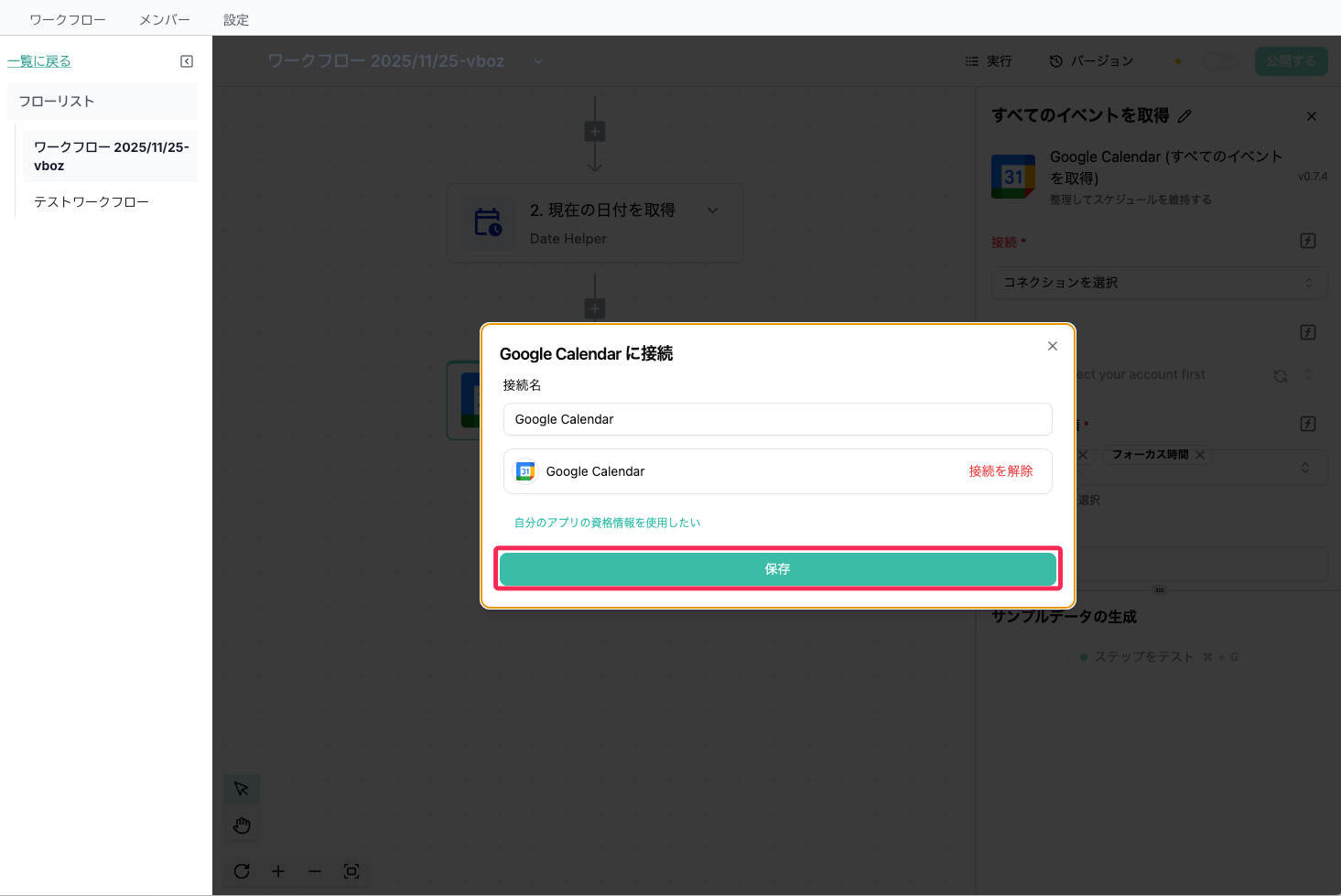Click the Google Calendar icon in dialog

tap(525, 471)
